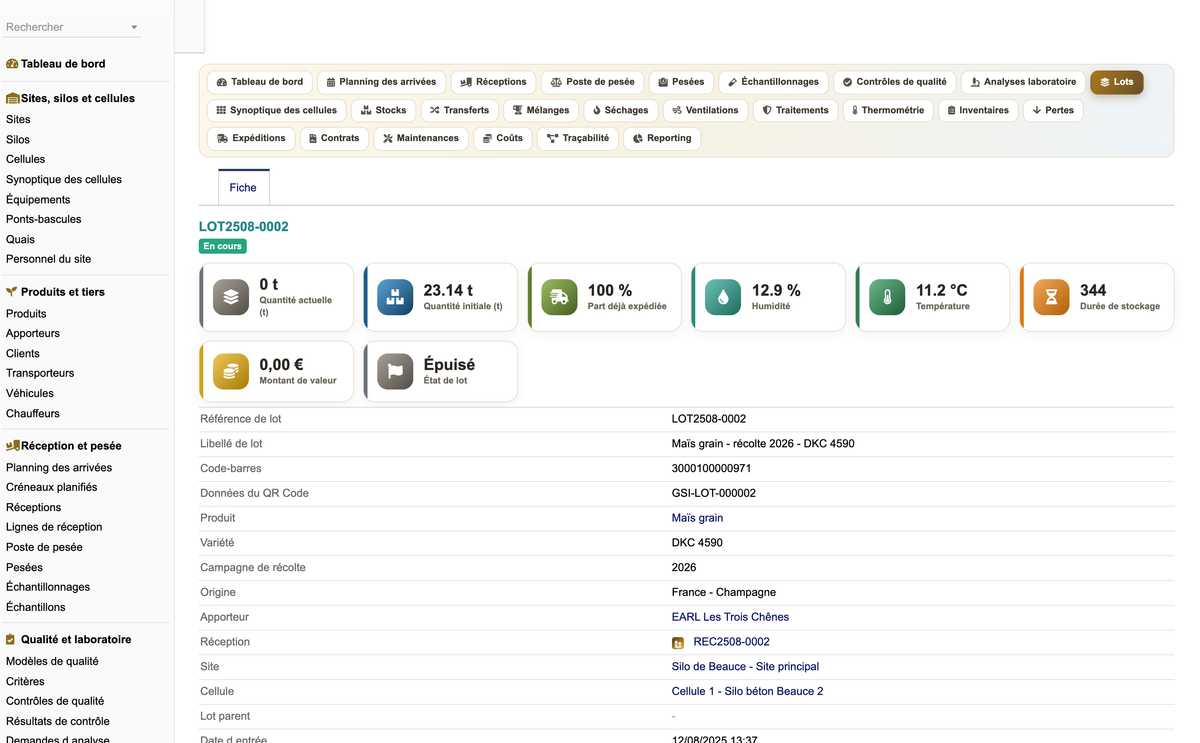Go to Transporteurs in sidebar
Viewport: 1200px width, 743px height.
click(40, 373)
